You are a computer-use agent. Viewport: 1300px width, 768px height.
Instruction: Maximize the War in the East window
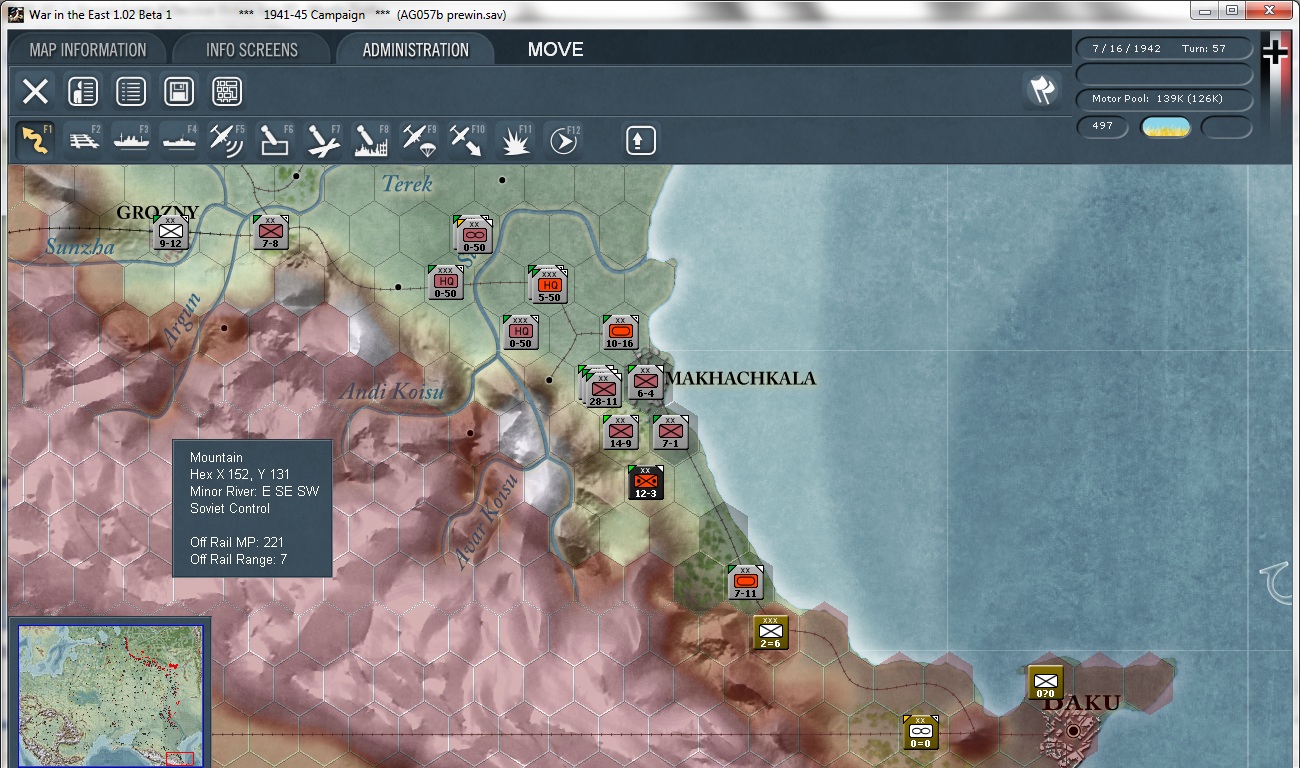click(x=1232, y=10)
